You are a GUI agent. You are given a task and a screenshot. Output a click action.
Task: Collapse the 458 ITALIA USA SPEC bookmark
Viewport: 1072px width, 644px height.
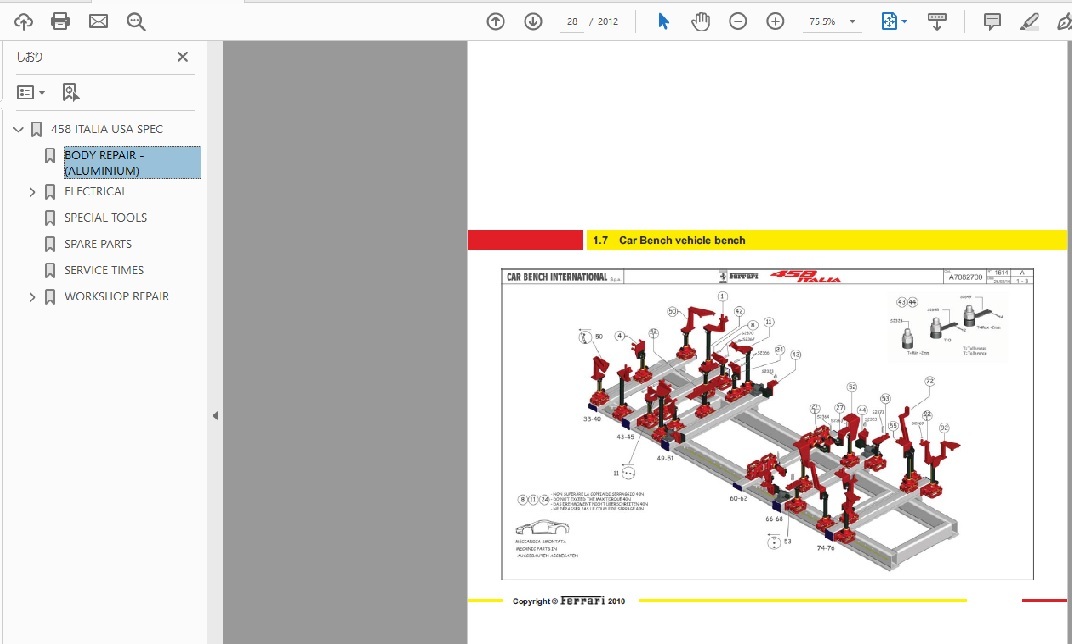18,129
